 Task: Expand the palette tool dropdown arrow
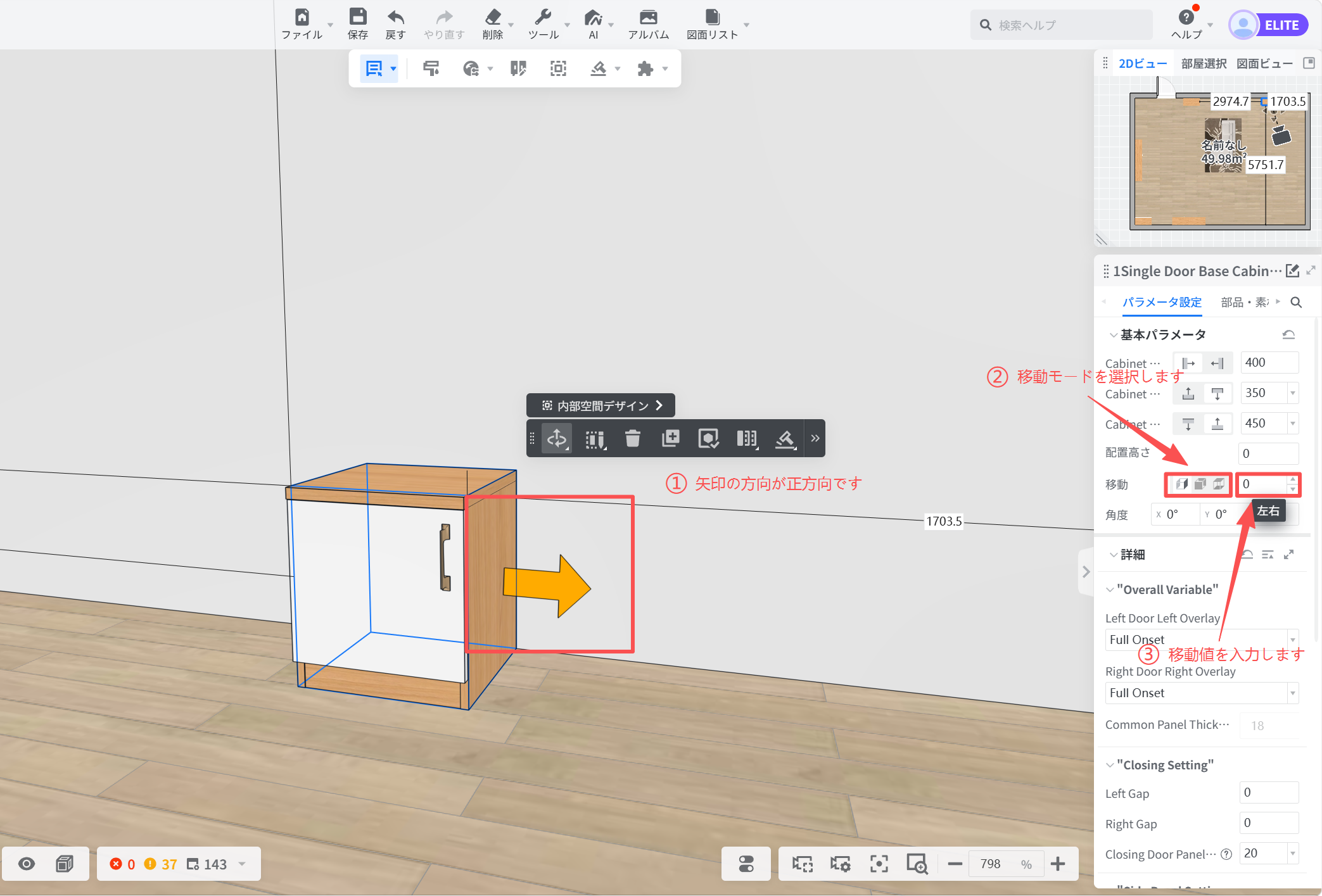tap(490, 69)
